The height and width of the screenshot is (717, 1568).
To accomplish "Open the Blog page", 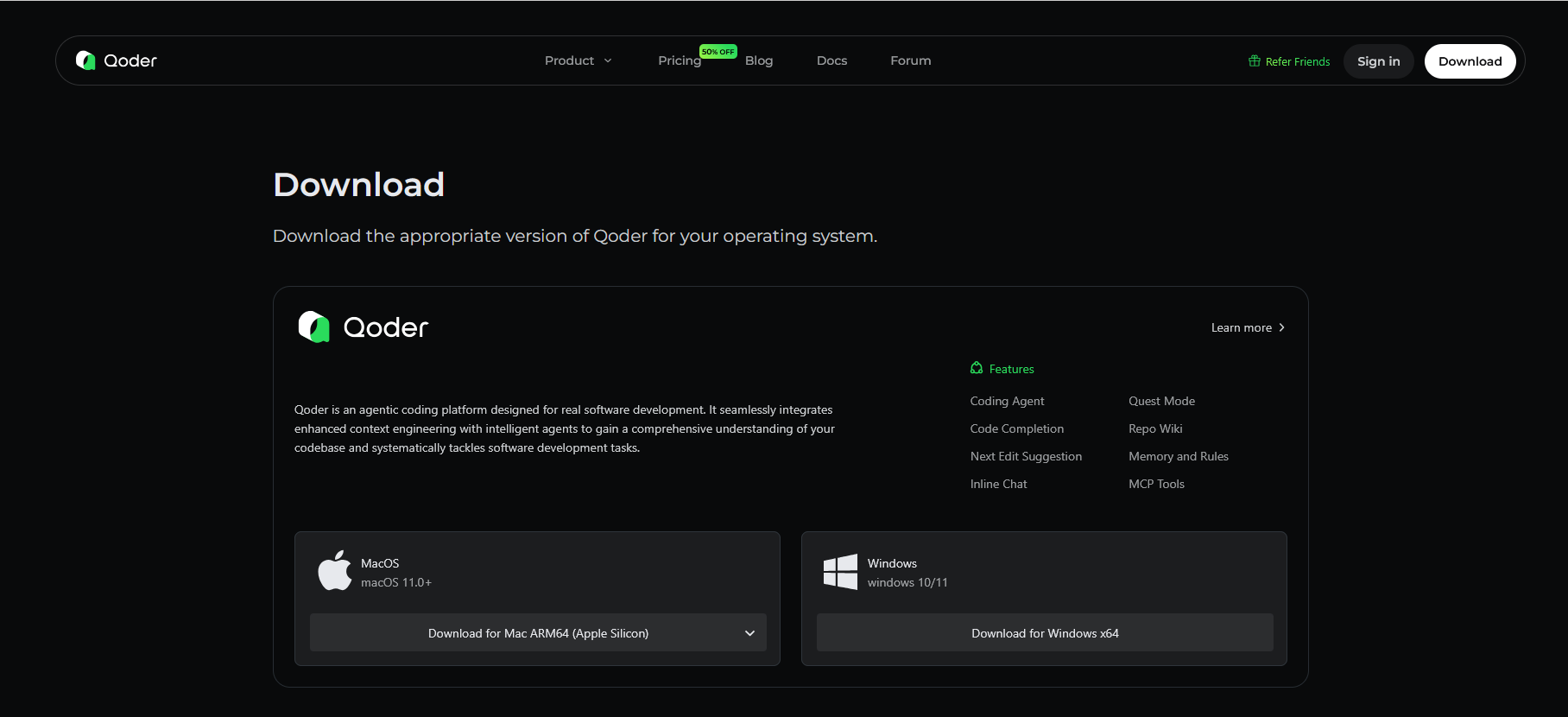I will click(759, 60).
